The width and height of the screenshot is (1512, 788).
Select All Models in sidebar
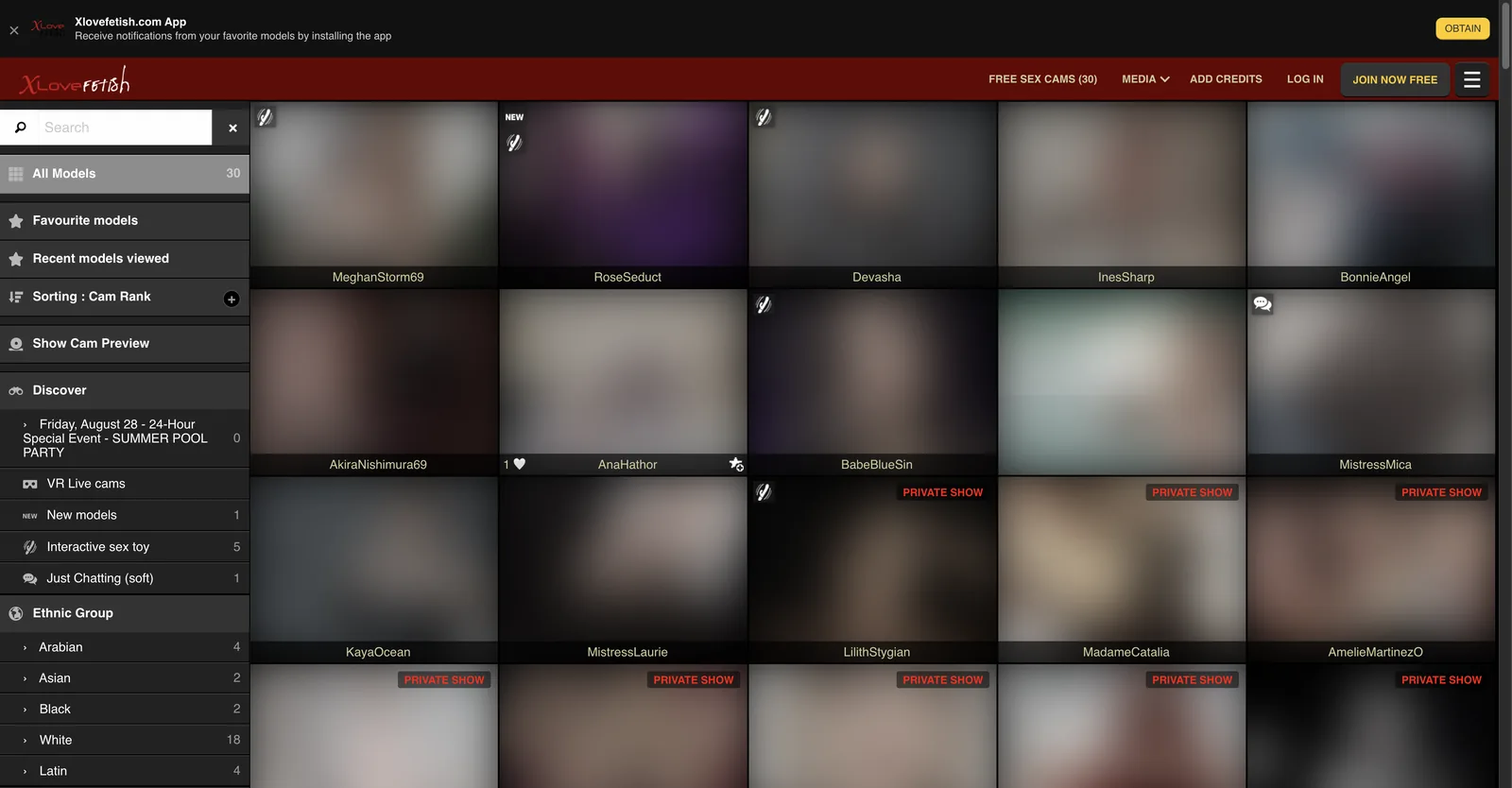coord(125,174)
